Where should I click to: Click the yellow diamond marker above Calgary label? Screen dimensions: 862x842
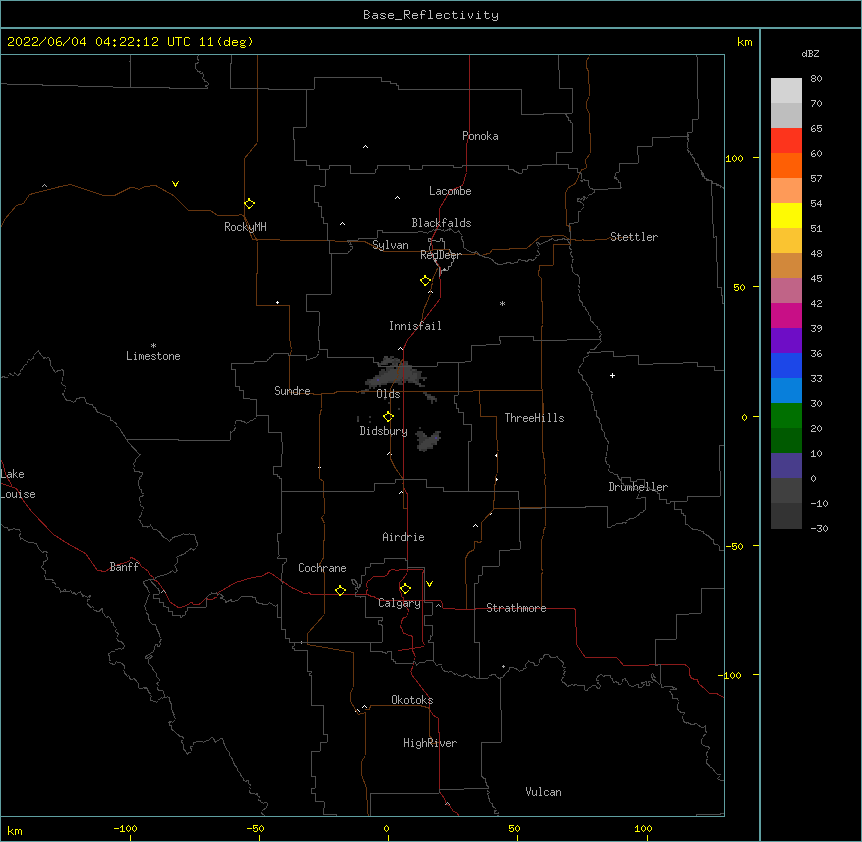click(406, 589)
